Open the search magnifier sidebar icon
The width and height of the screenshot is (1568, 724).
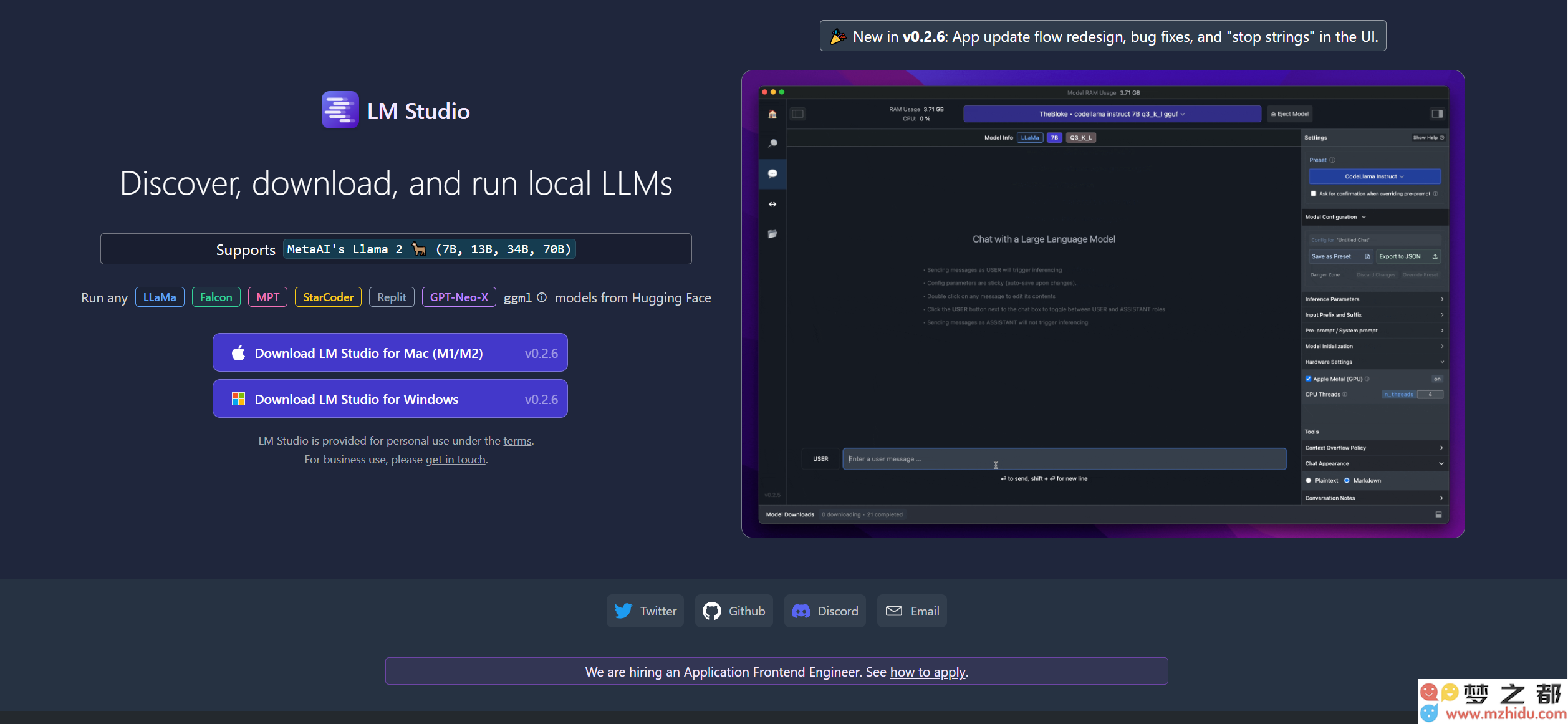pos(772,143)
